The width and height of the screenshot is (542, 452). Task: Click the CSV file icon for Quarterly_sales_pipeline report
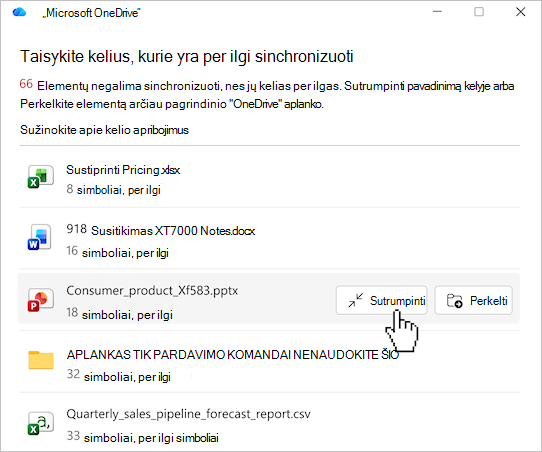click(40, 423)
